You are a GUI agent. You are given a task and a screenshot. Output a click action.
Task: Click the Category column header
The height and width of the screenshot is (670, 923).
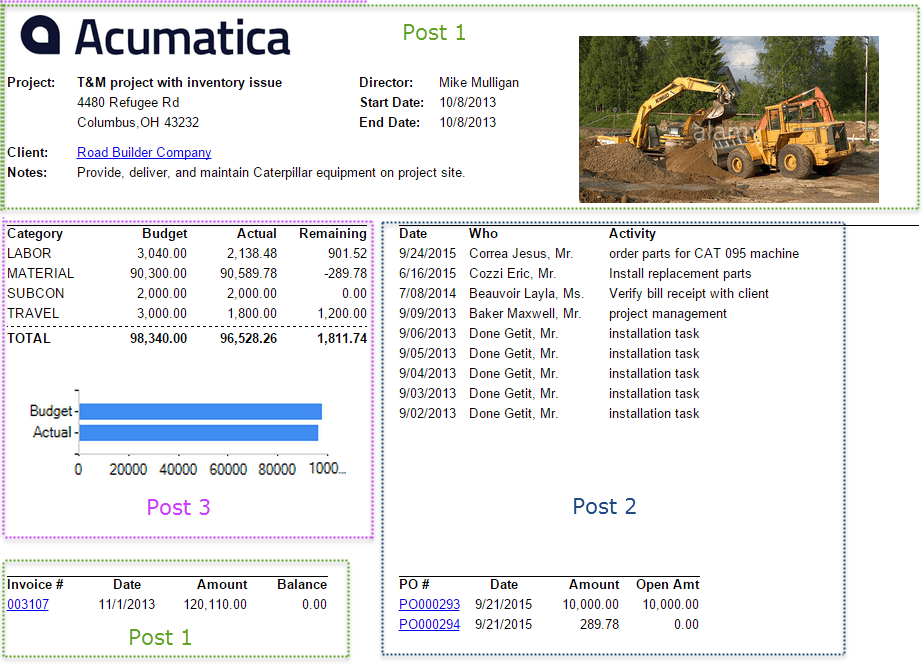[35, 234]
